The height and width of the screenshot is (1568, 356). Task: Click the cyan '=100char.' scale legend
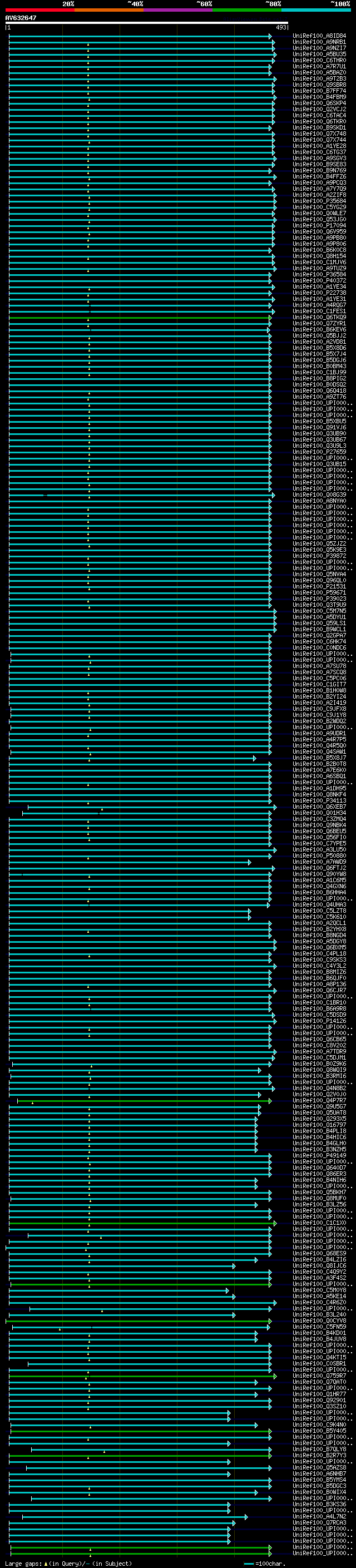265,1564
